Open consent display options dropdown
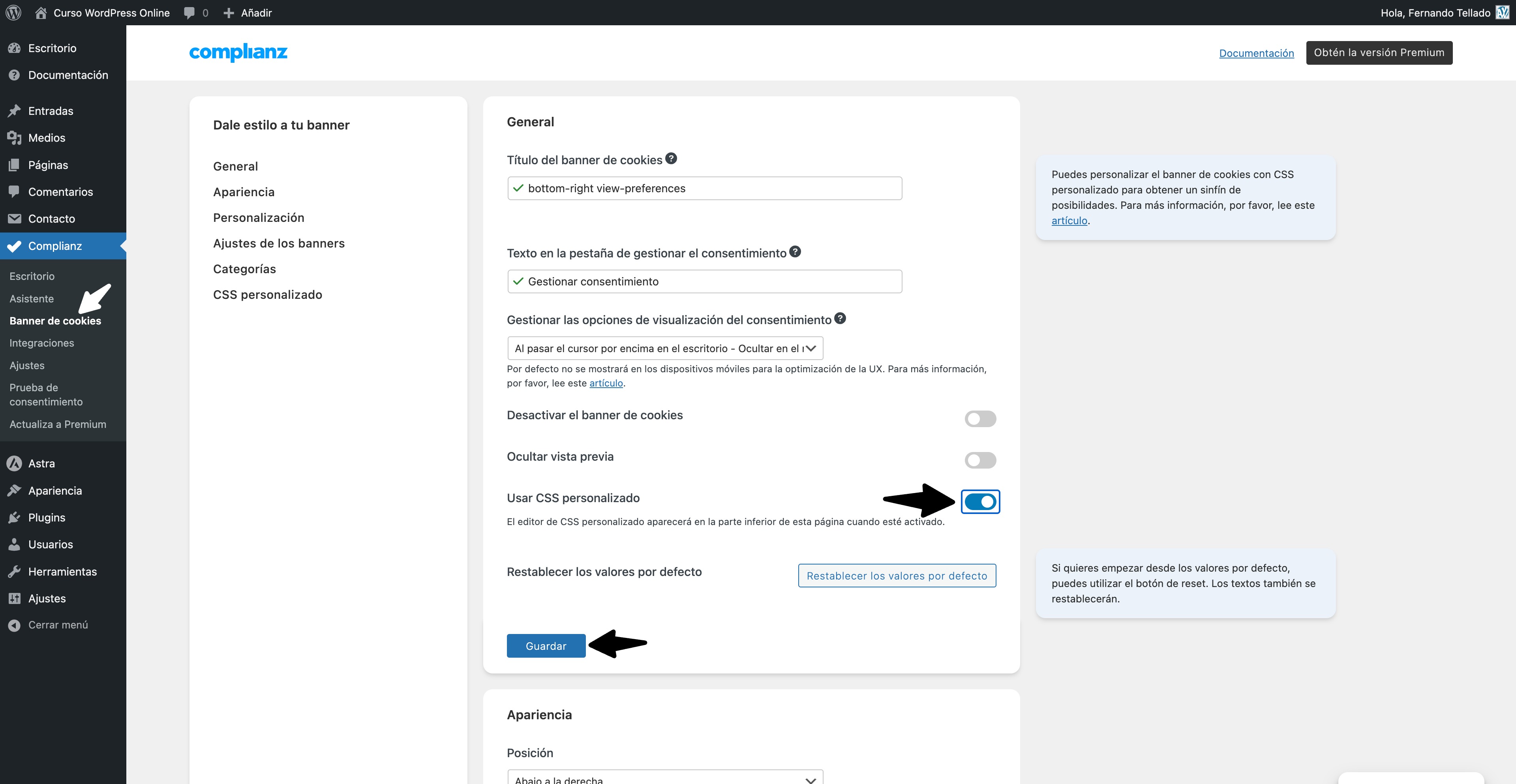This screenshot has height=784, width=1516. click(x=664, y=349)
